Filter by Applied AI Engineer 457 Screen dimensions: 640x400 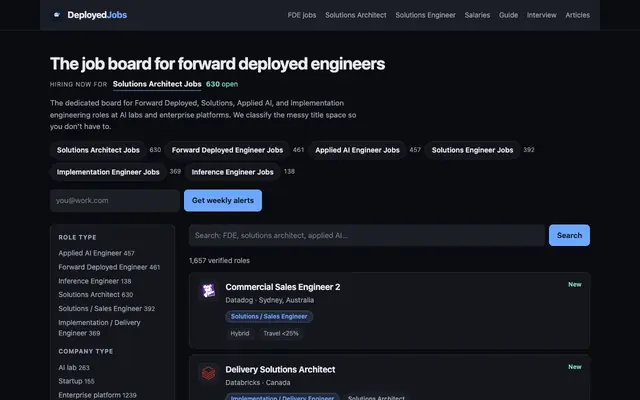tap(96, 253)
